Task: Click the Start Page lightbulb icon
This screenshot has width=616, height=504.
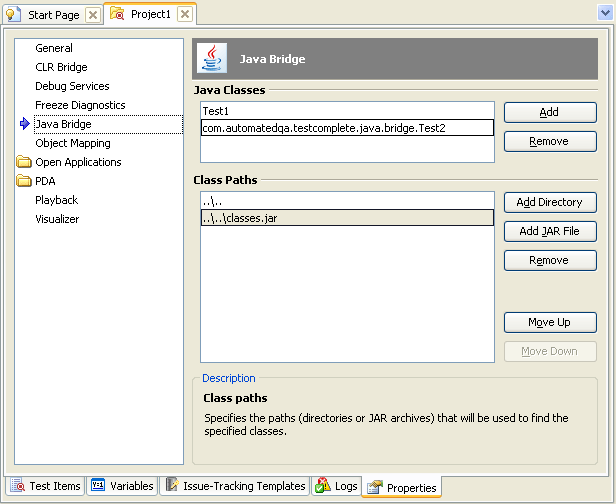Action: 13,15
